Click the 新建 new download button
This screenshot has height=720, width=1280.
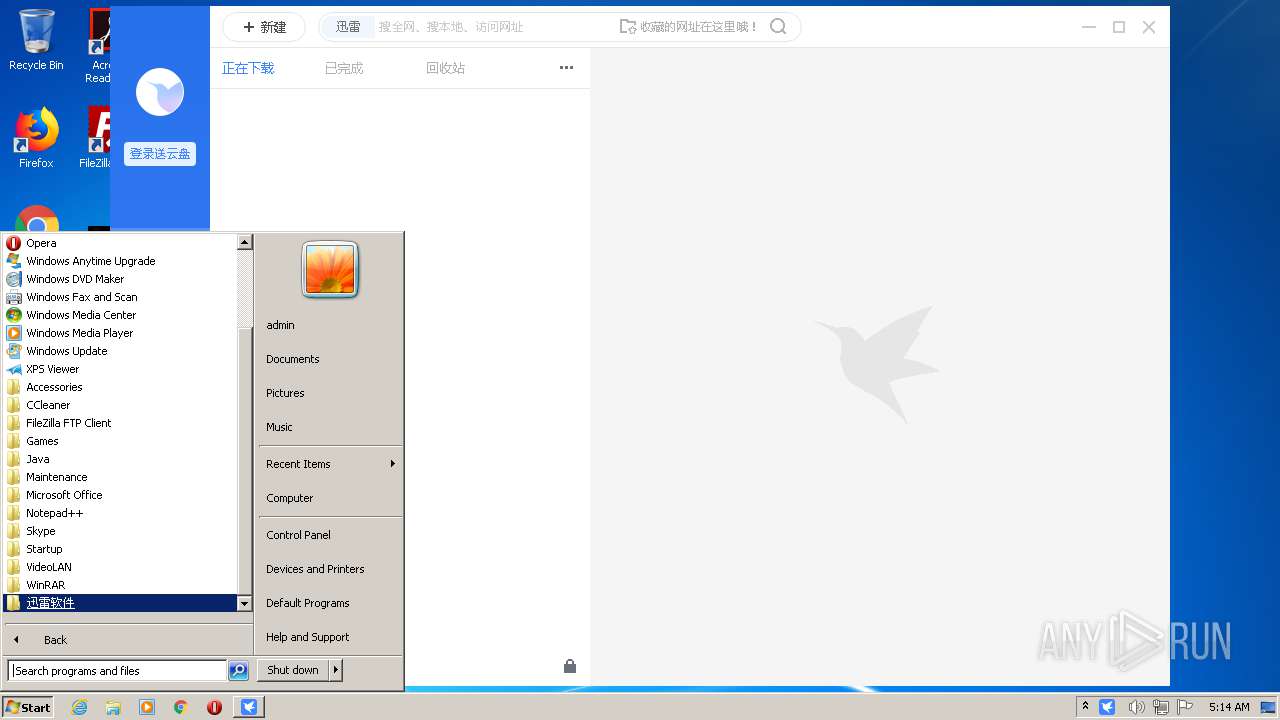click(264, 27)
